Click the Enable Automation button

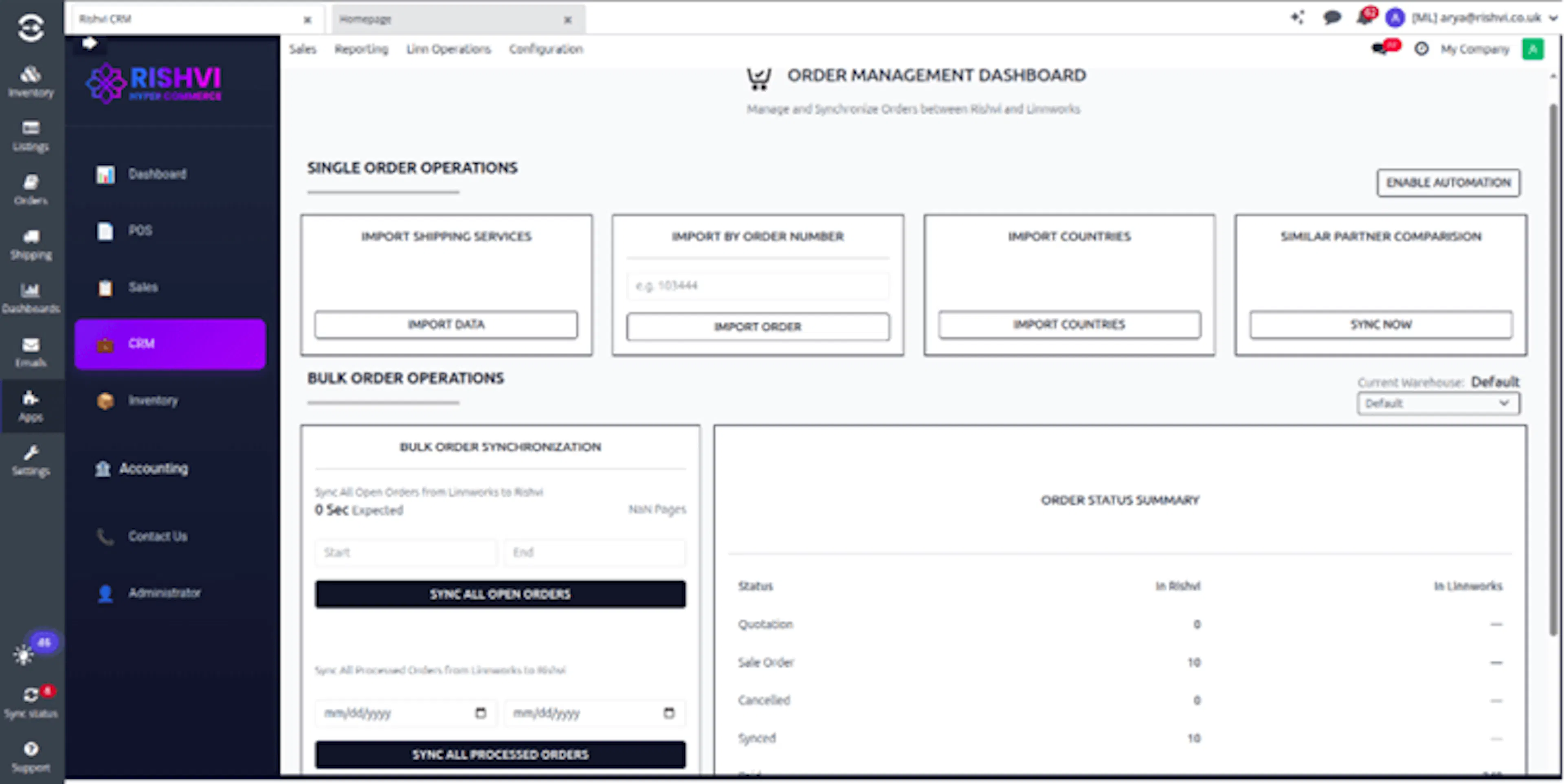coord(1448,183)
